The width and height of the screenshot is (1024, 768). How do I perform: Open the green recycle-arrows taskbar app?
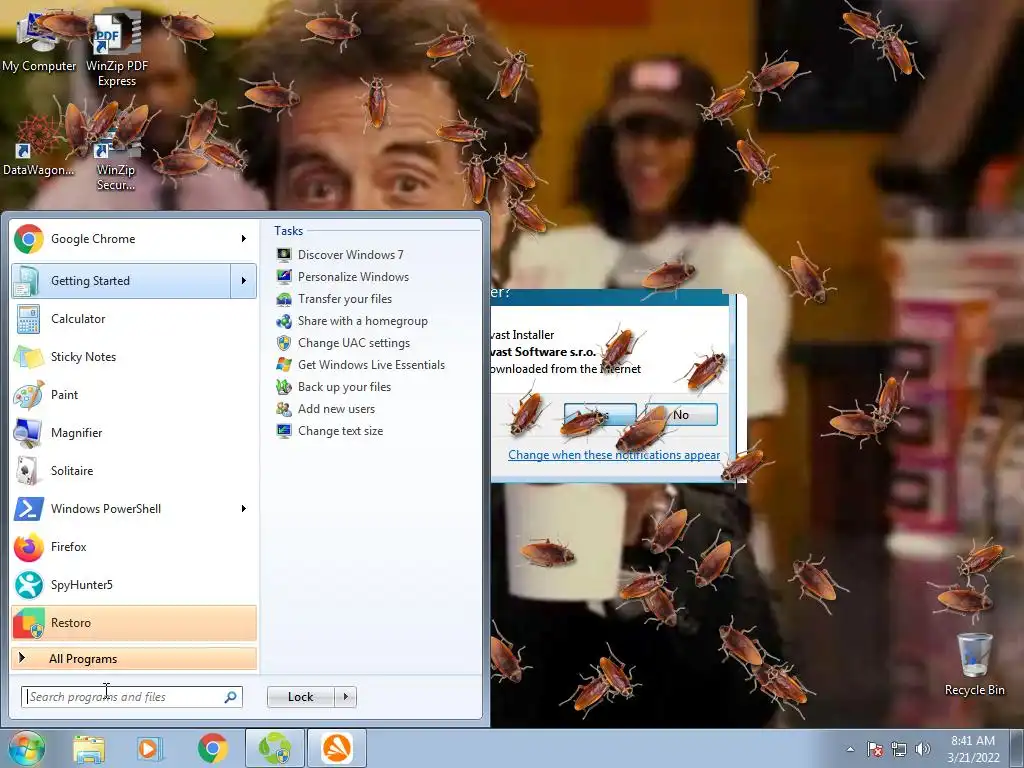(x=275, y=748)
